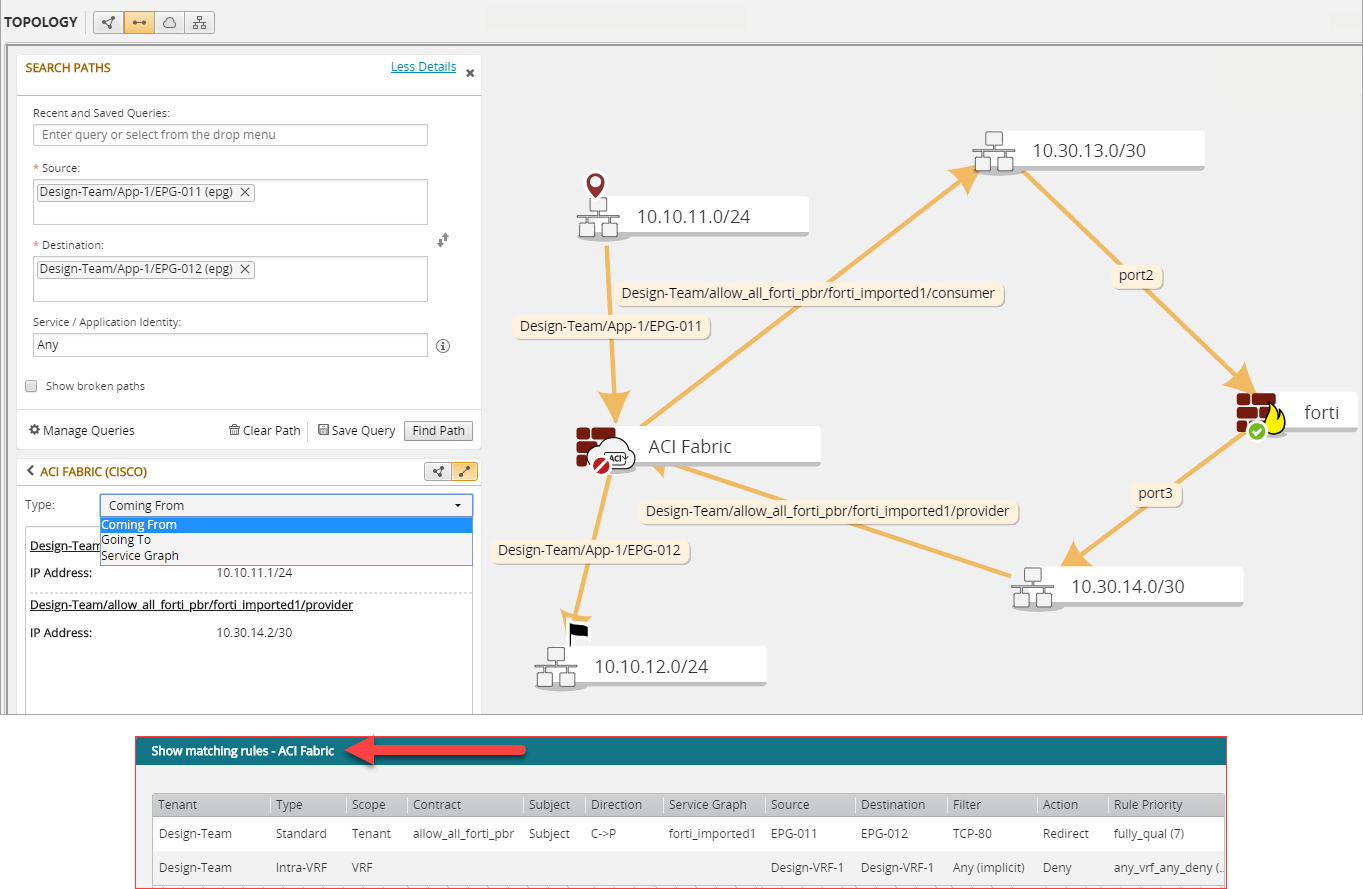Select the path analysis toolbar icon
The width and height of the screenshot is (1363, 889).
[x=139, y=22]
